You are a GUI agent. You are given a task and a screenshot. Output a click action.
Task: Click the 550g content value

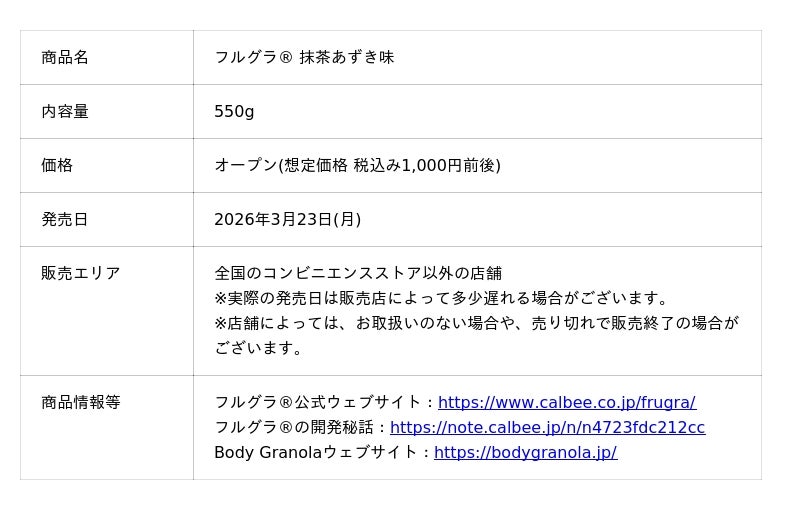234,111
